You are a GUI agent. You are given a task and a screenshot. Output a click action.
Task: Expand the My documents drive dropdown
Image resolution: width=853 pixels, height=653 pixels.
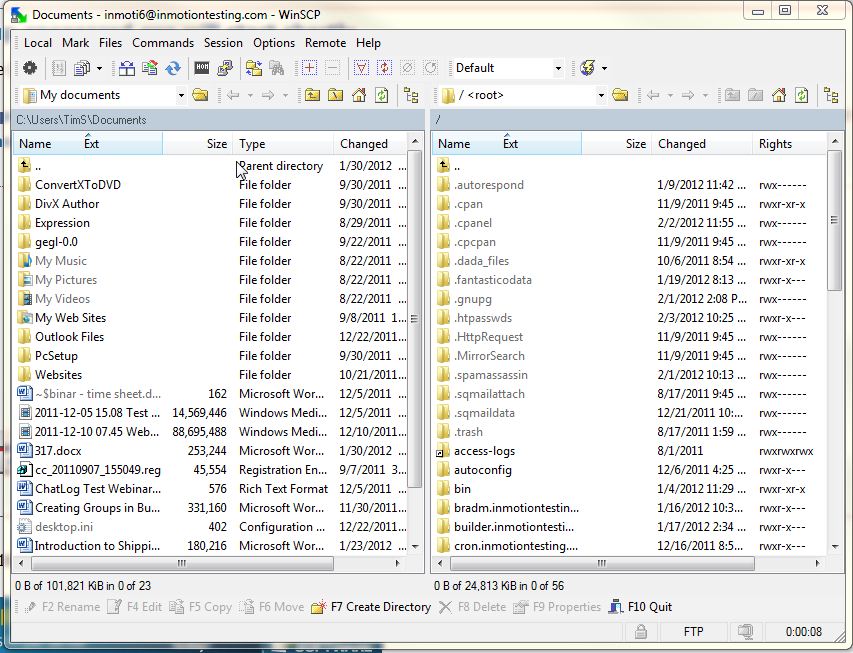click(181, 95)
